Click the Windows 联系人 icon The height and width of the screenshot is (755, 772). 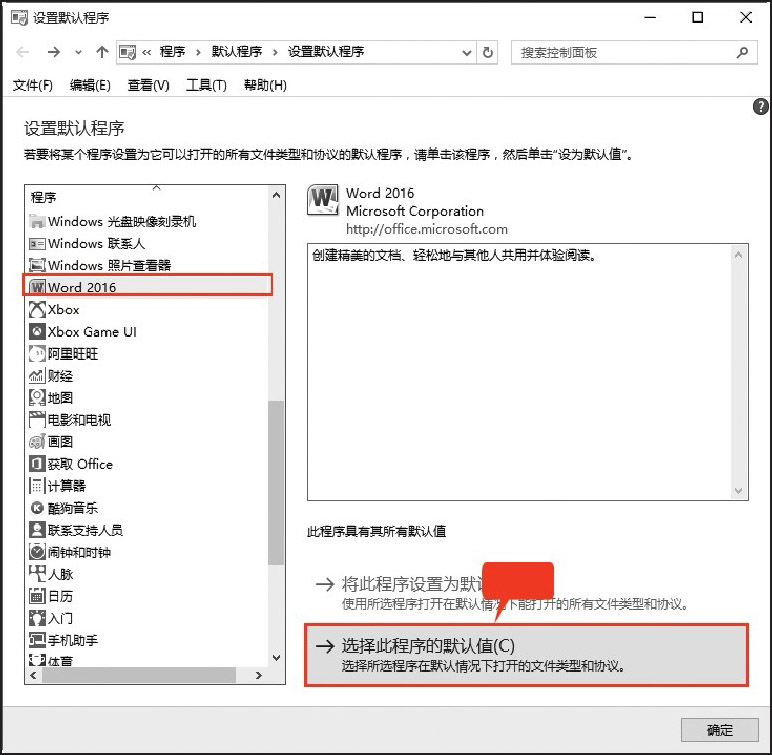(x=37, y=244)
